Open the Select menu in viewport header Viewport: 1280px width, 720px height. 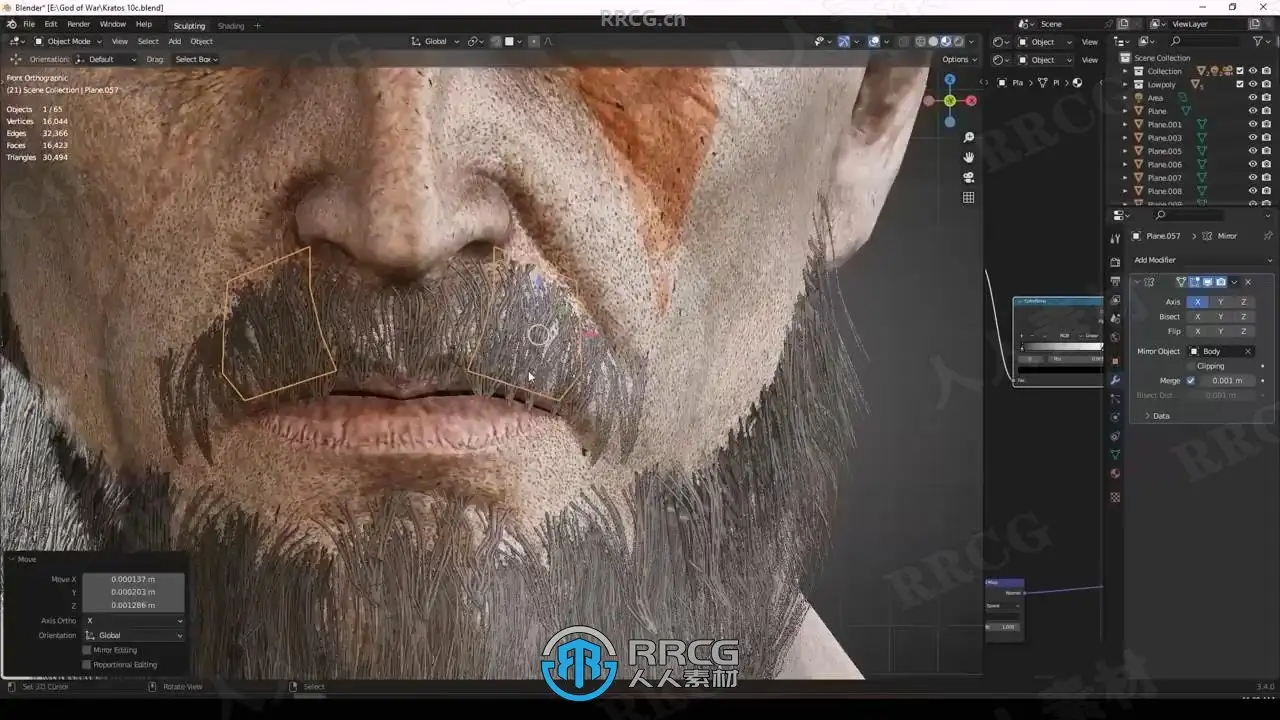pos(148,42)
